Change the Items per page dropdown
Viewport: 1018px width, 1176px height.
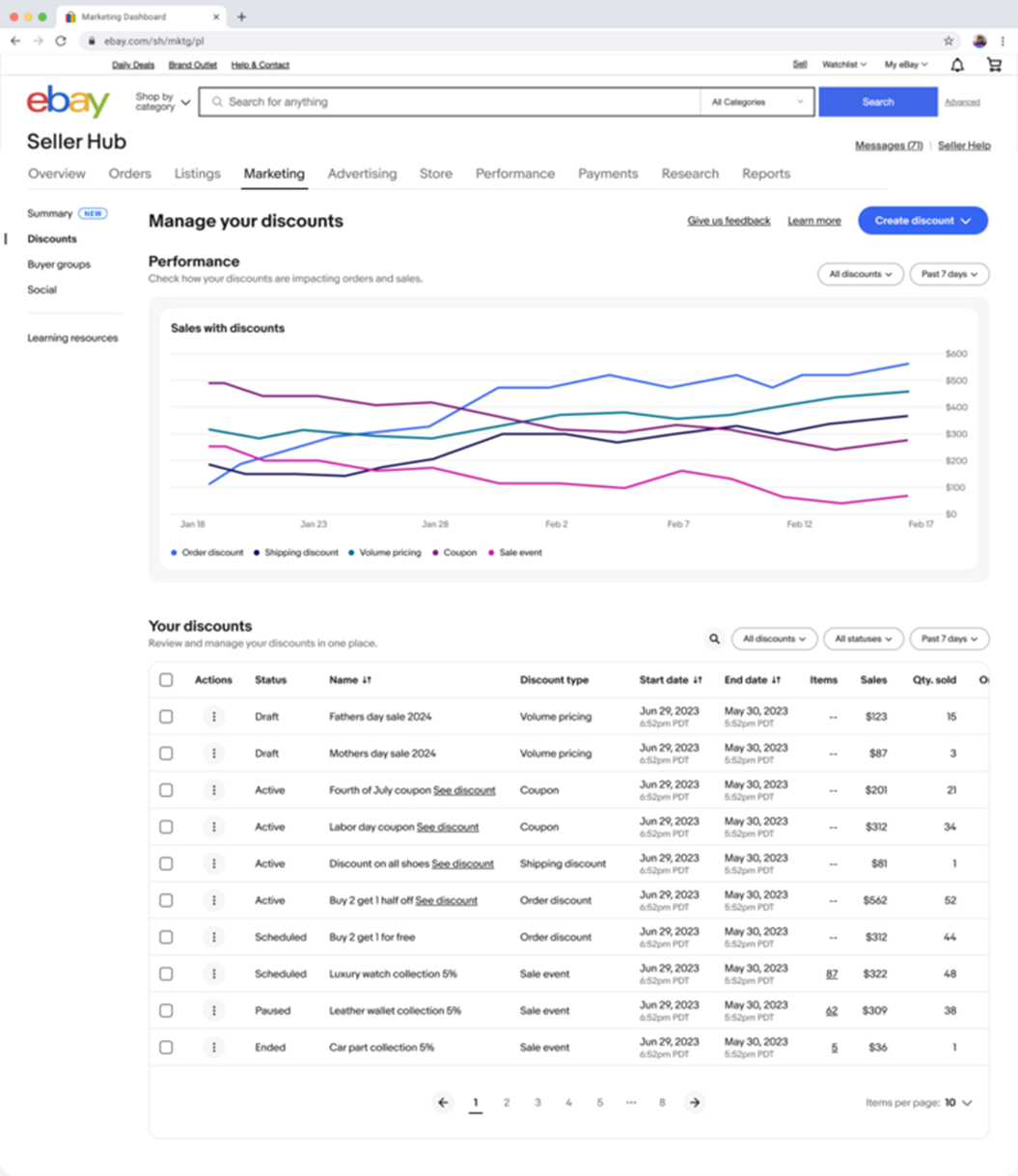[958, 1103]
